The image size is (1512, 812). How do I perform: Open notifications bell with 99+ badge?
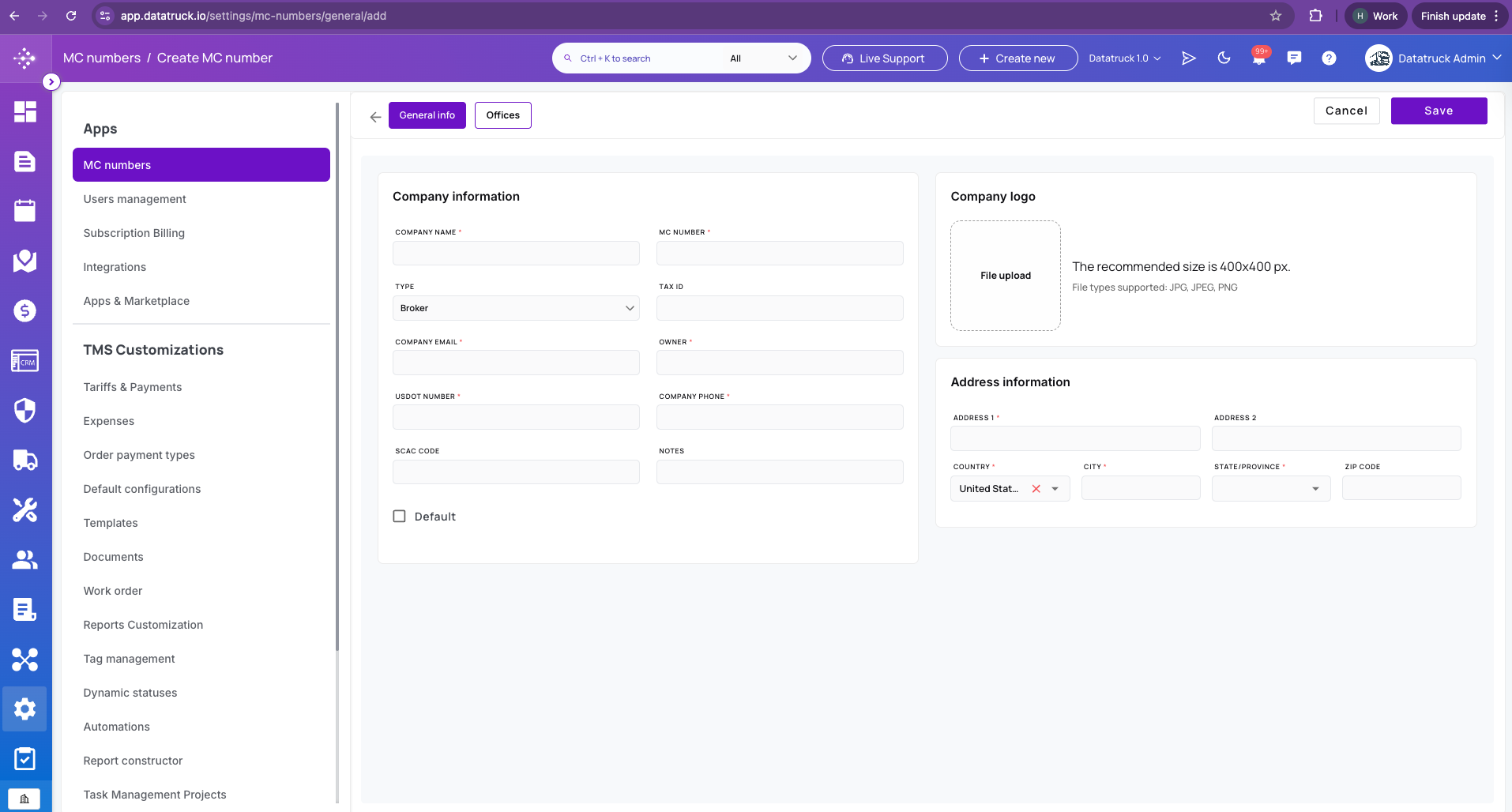coord(1259,58)
